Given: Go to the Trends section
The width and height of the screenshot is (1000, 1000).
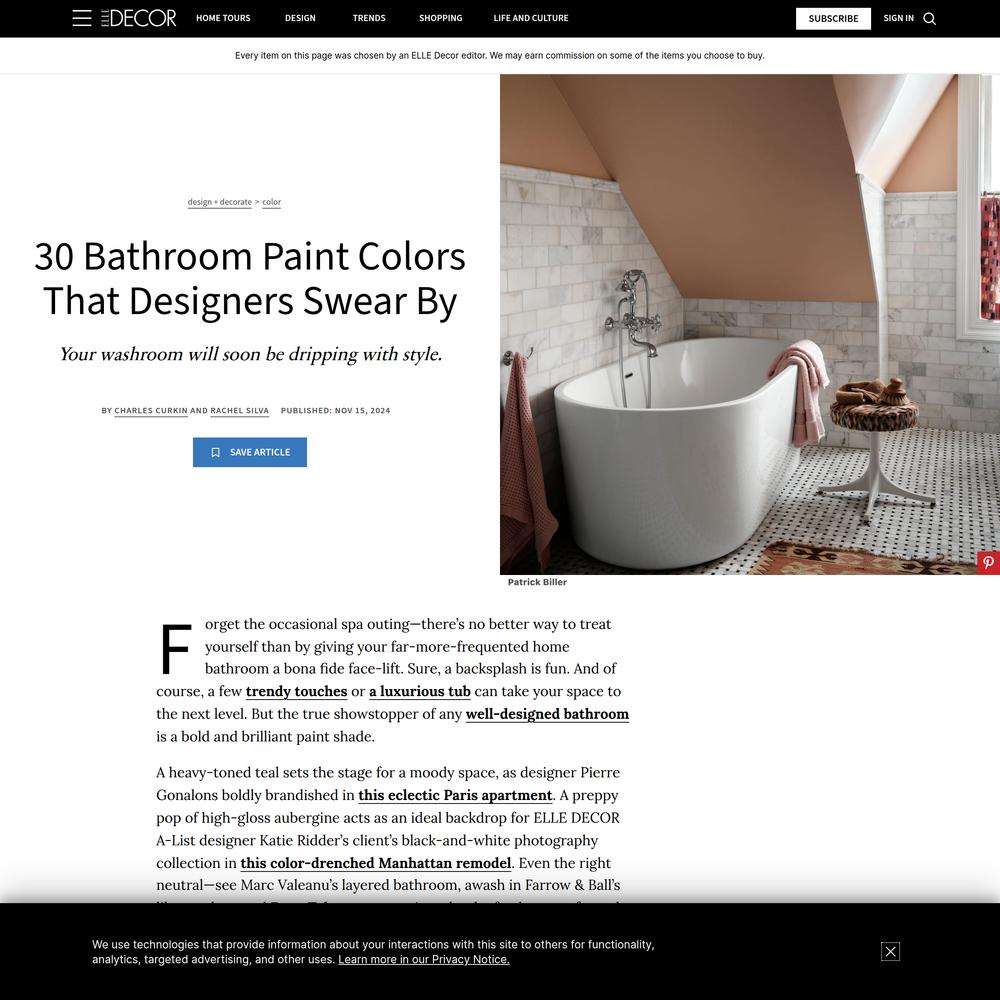Looking at the screenshot, I should pos(369,18).
